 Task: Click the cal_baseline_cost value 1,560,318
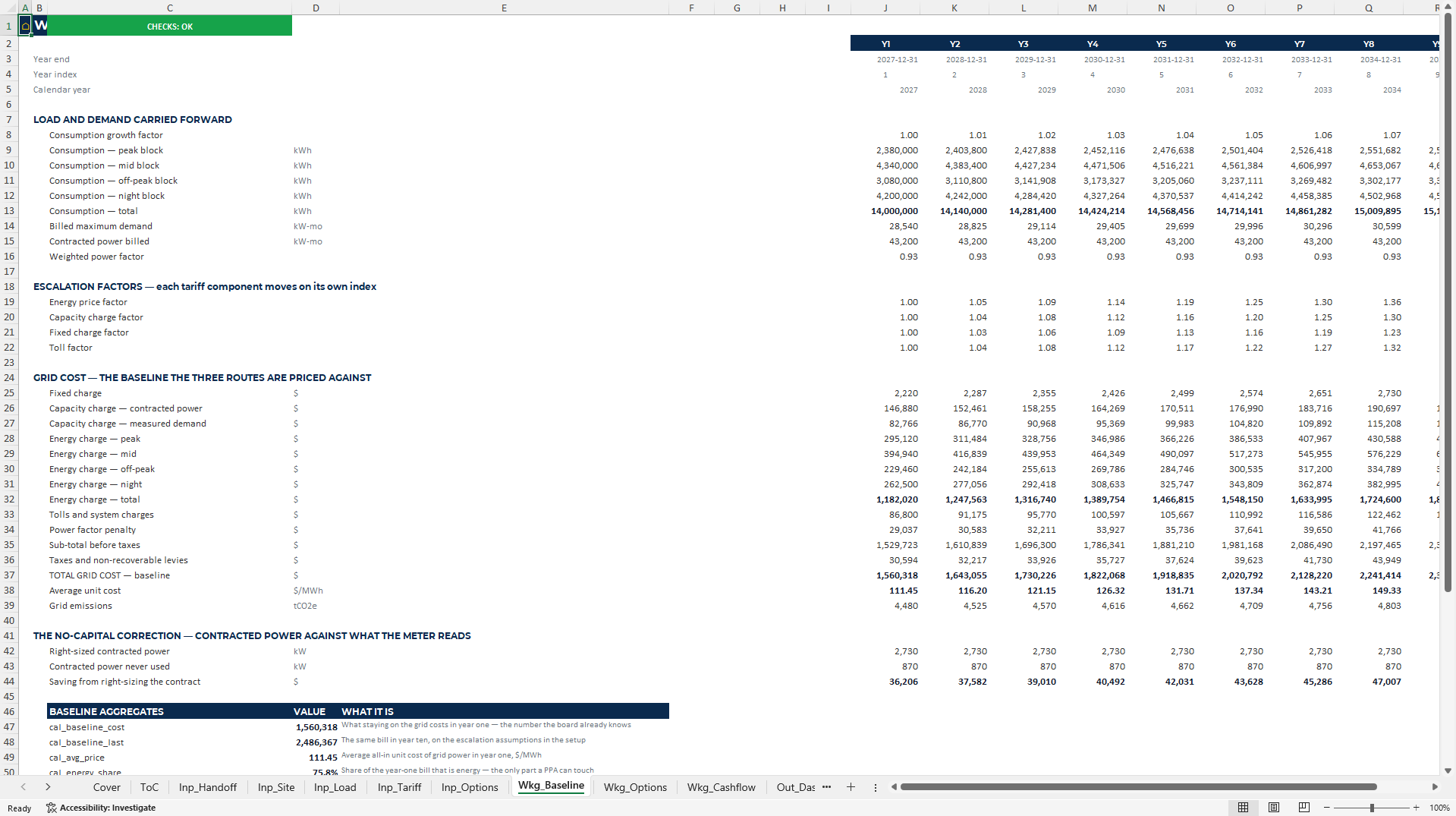point(316,727)
